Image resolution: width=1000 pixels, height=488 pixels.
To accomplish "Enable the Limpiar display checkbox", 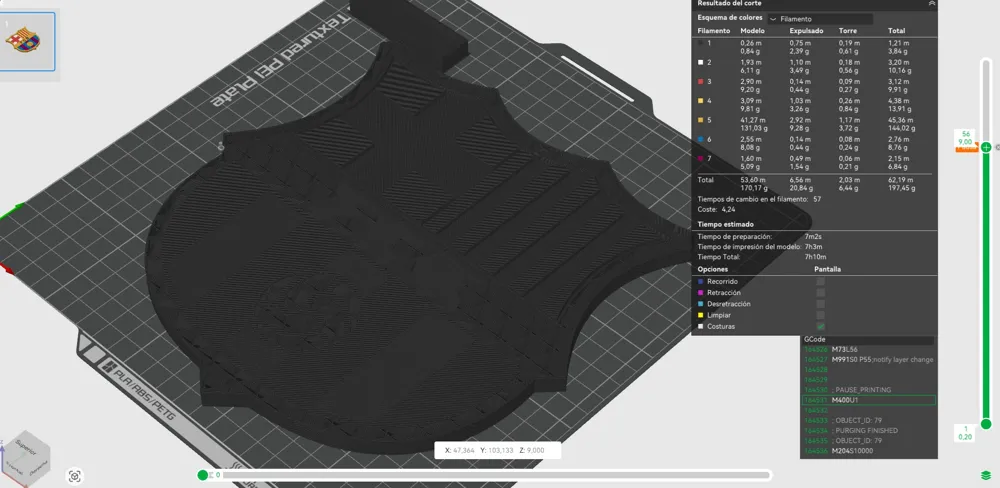I will pos(821,315).
